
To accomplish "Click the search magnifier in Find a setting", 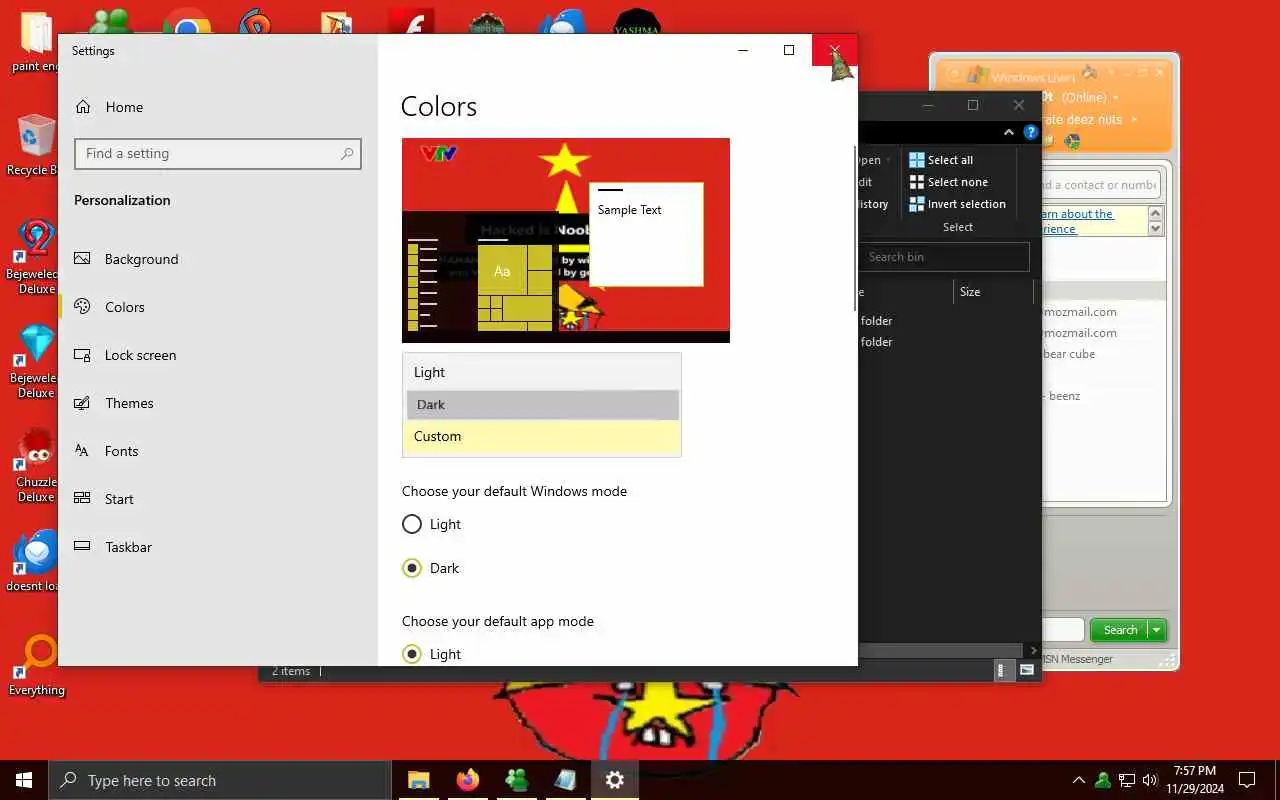I will tap(347, 154).
